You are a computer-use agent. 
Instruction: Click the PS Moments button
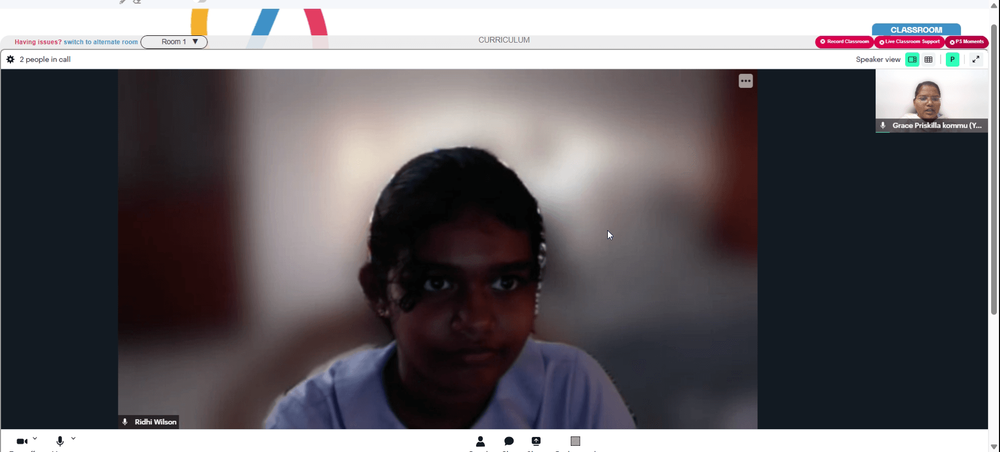pyautogui.click(x=966, y=42)
